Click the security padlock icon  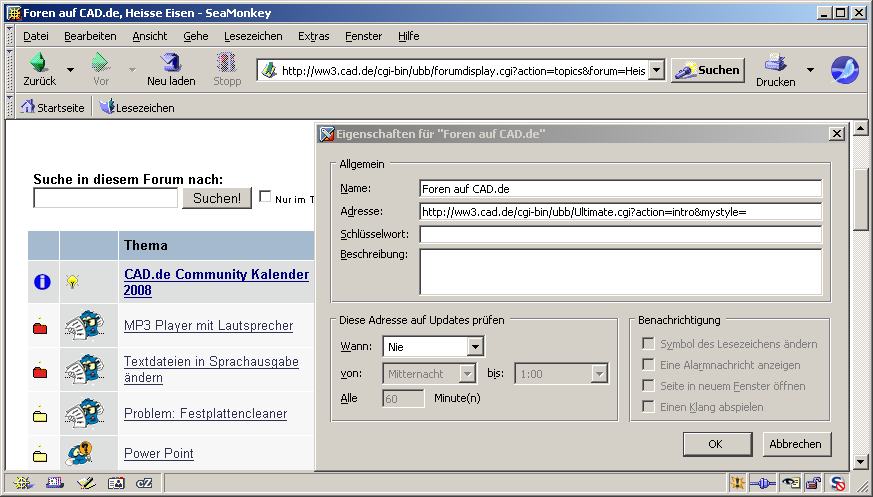coord(814,483)
